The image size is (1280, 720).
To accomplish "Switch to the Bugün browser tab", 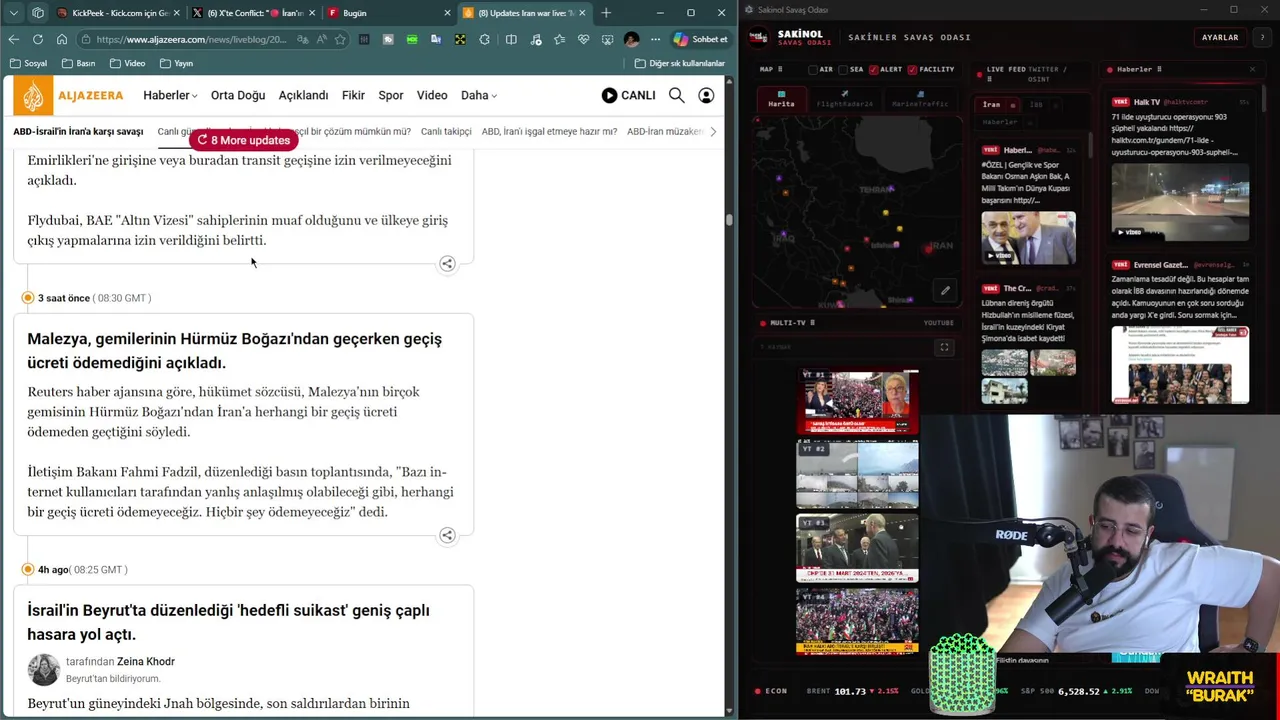I will [388, 13].
